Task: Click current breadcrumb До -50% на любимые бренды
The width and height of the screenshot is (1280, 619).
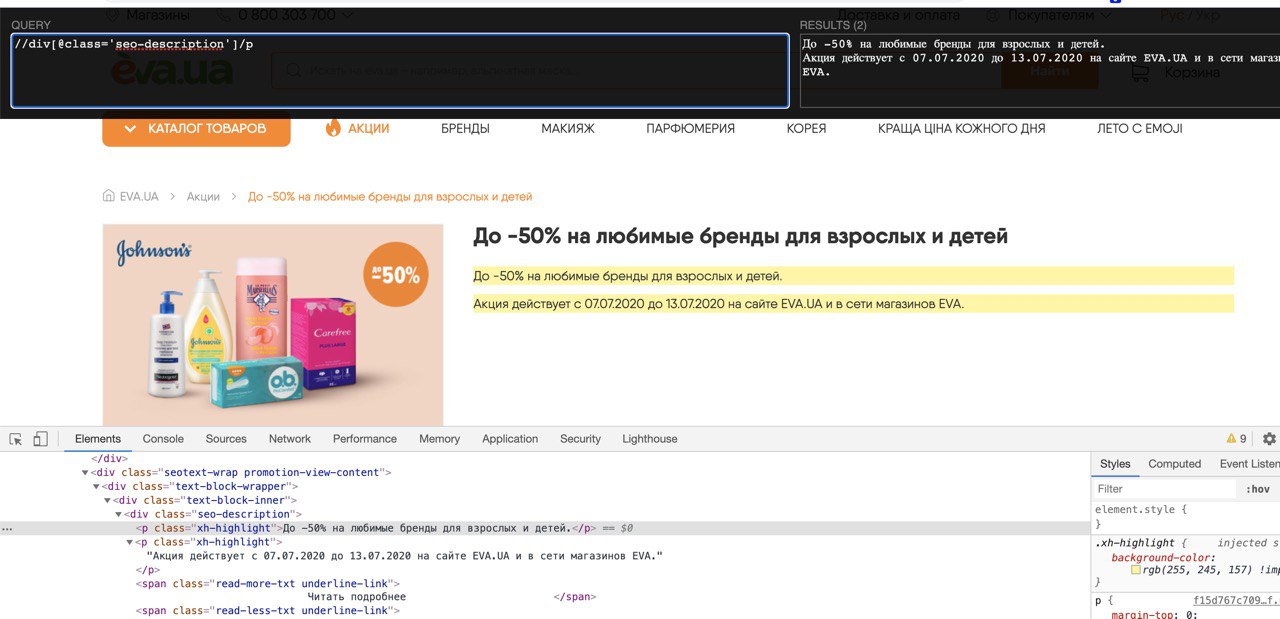Action: click(x=390, y=197)
